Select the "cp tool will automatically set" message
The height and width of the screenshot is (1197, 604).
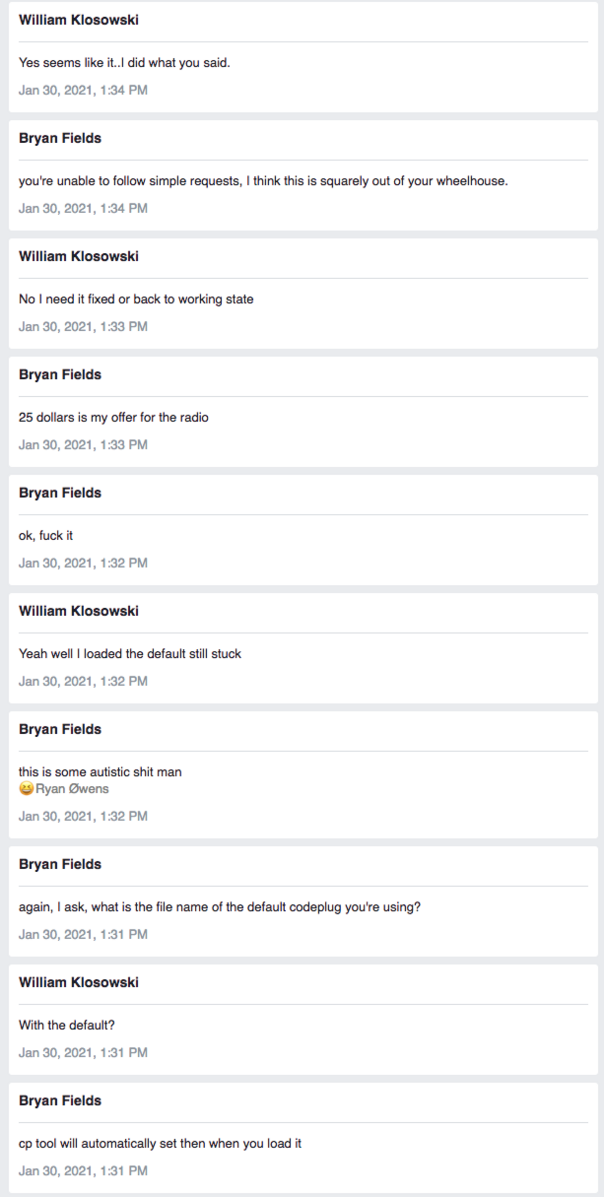click(x=160, y=1143)
